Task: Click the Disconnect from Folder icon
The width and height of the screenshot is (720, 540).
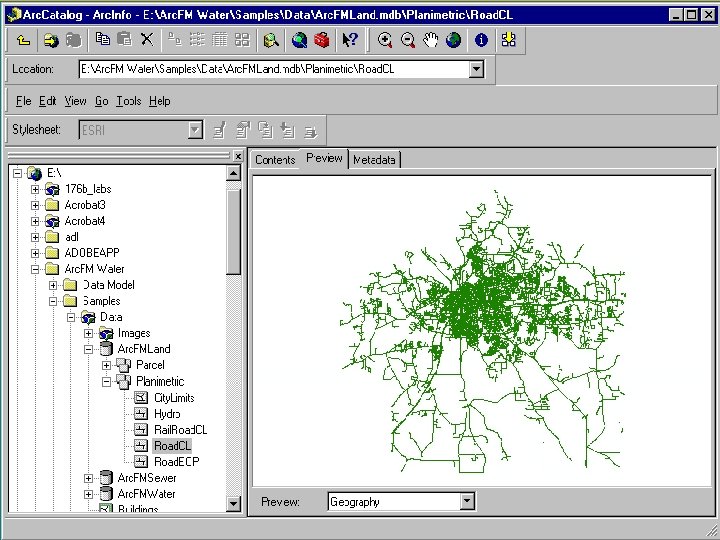Action: (x=73, y=40)
